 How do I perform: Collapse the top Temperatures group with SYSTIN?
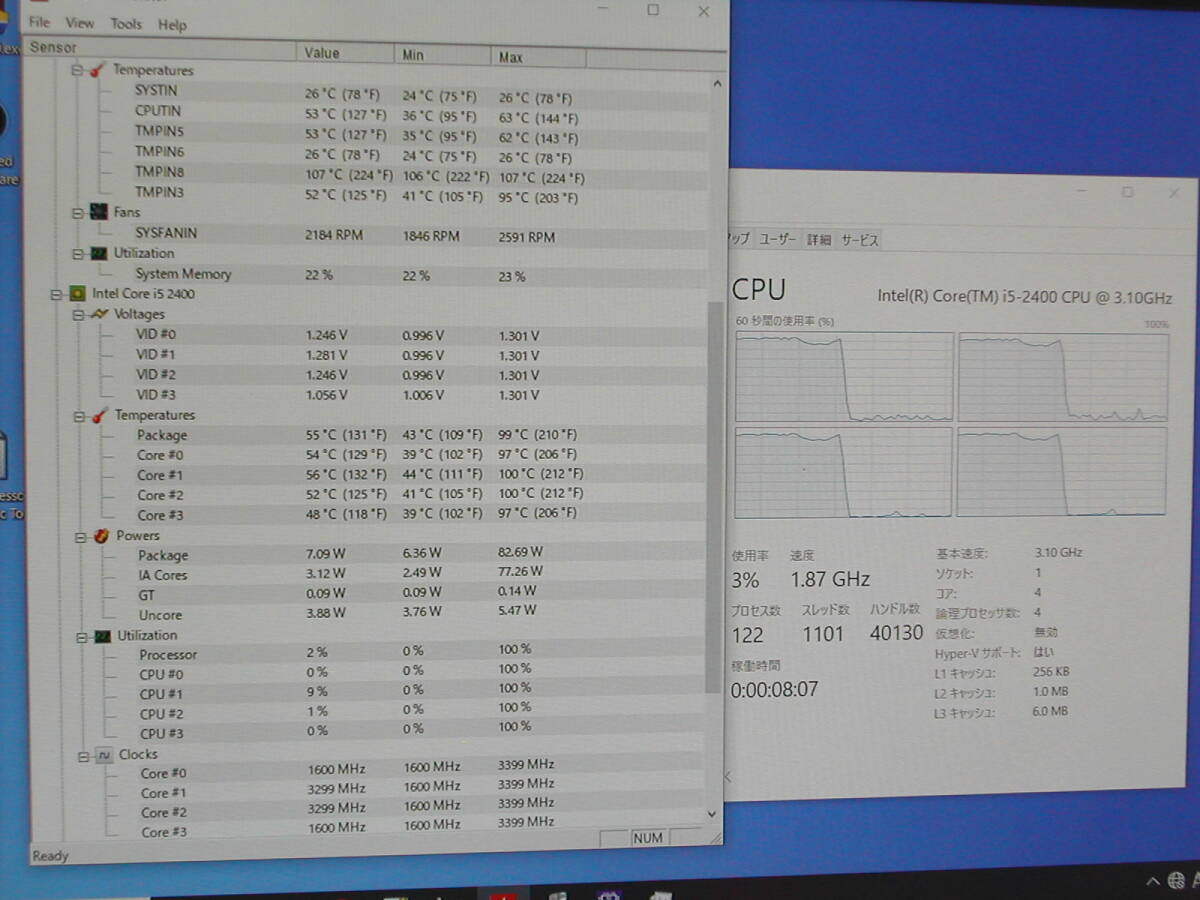pos(79,71)
